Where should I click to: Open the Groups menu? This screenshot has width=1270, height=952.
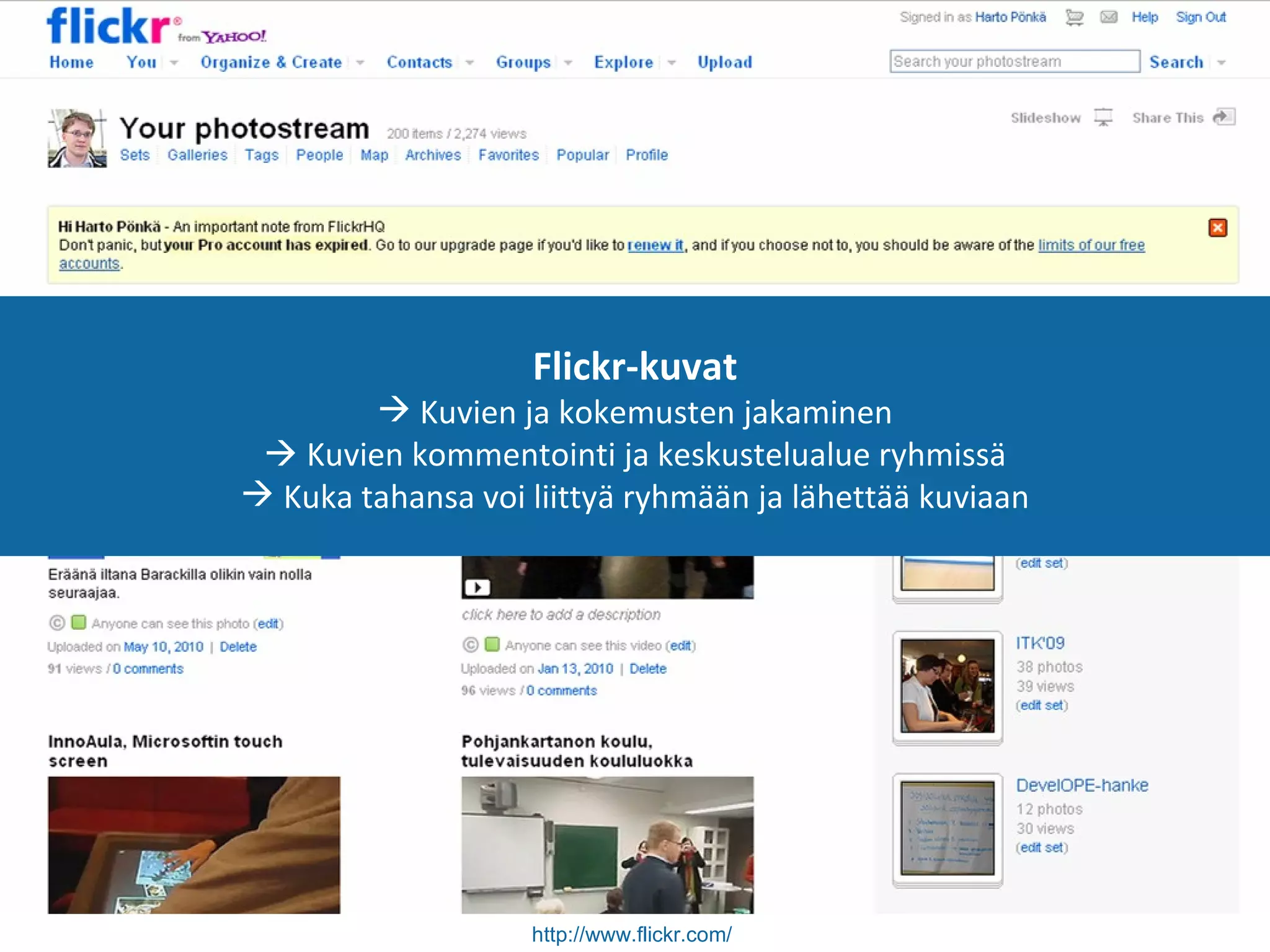coord(523,62)
